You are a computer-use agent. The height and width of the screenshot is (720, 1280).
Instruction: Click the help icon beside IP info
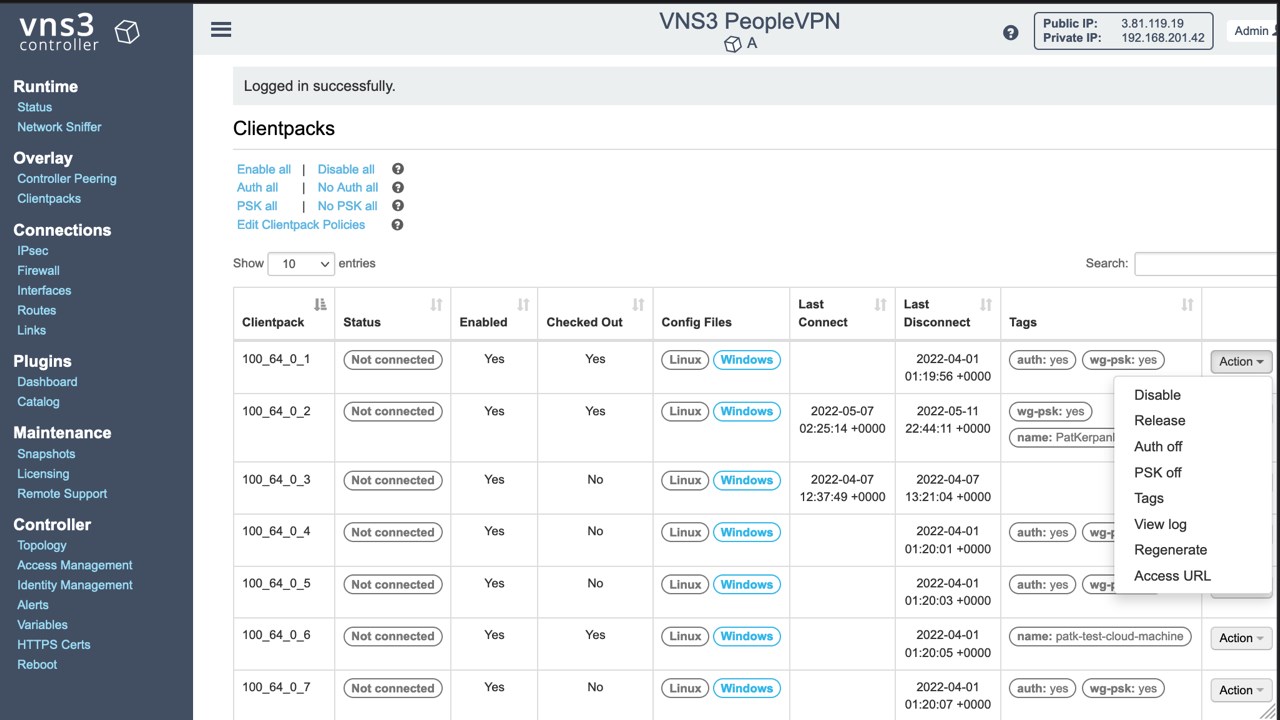[1010, 32]
